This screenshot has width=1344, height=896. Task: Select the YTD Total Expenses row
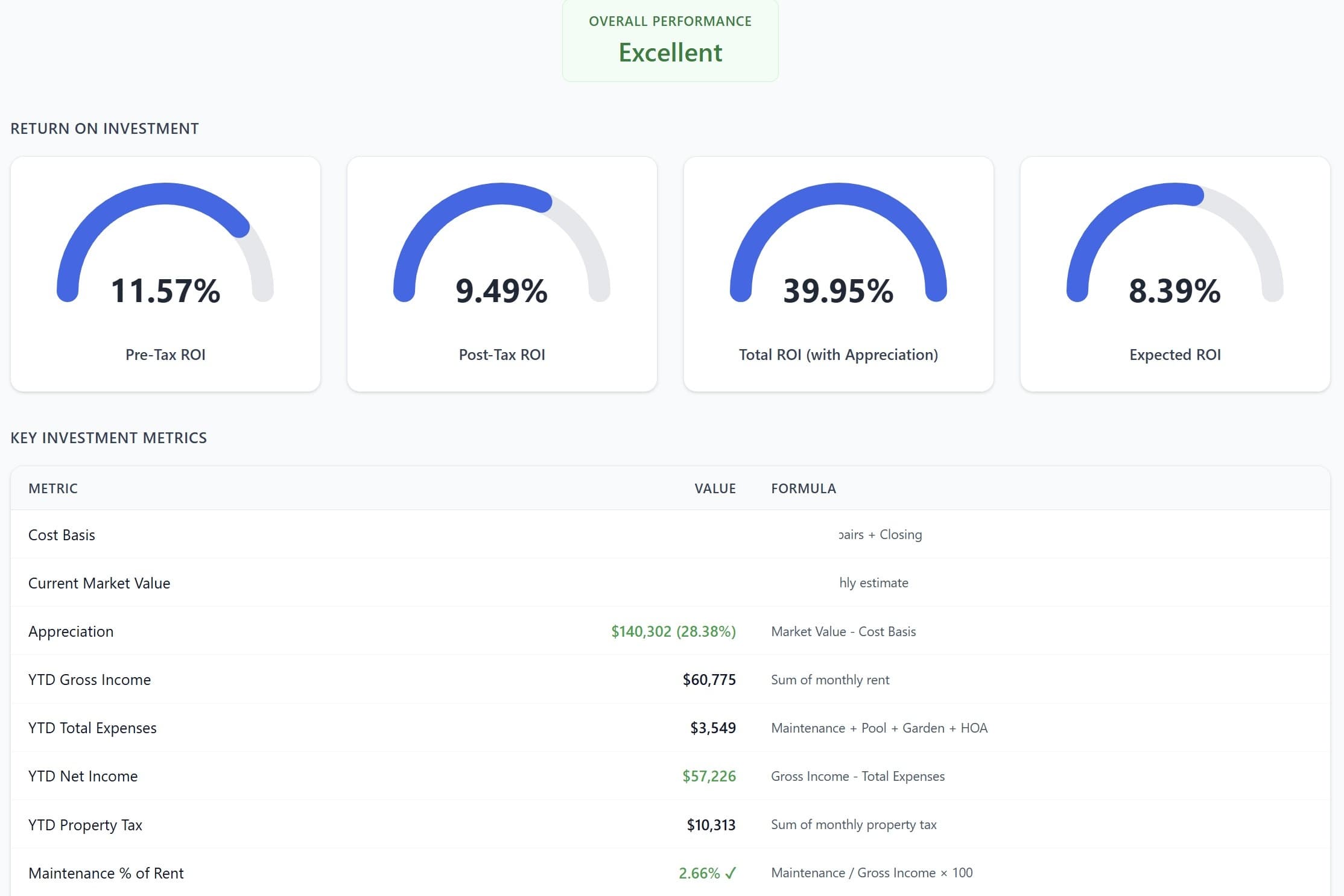tap(93, 728)
